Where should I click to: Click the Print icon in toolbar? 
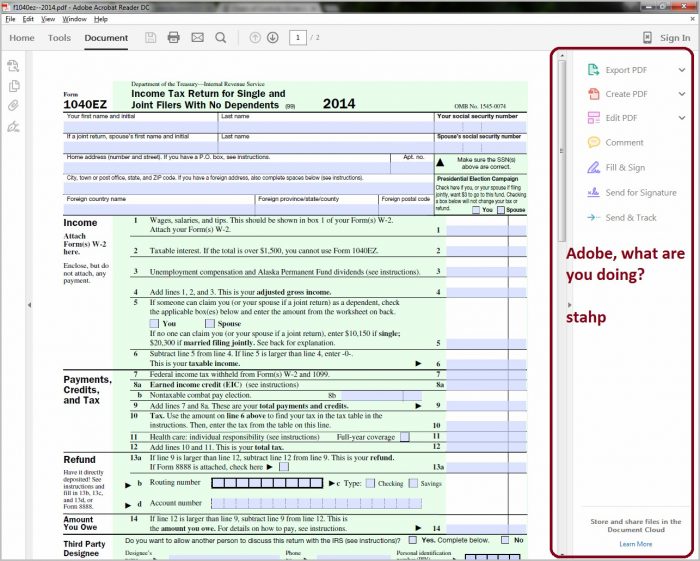pyautogui.click(x=174, y=37)
